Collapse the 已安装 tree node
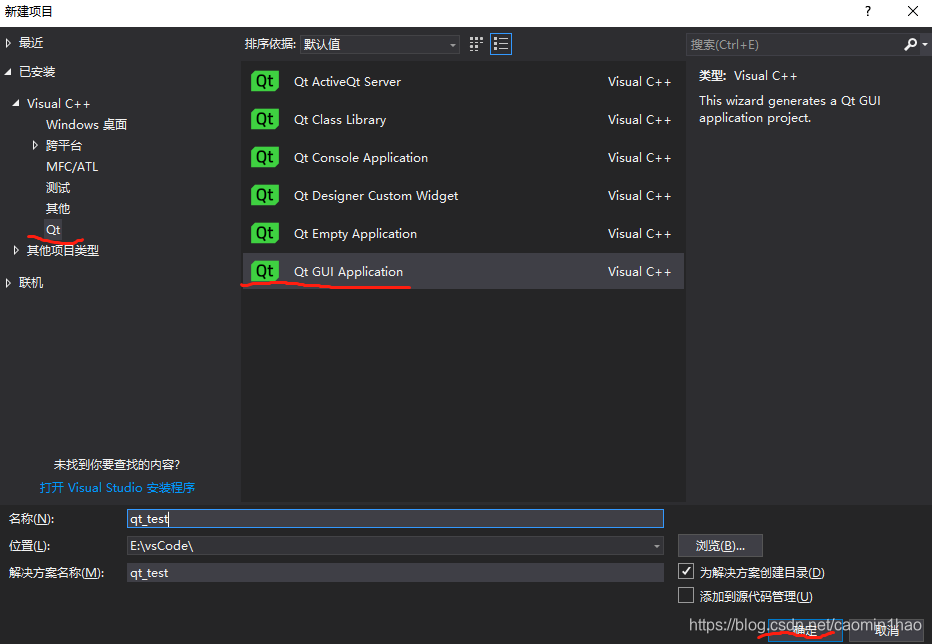Image resolution: width=932 pixels, height=644 pixels. pos(8,72)
